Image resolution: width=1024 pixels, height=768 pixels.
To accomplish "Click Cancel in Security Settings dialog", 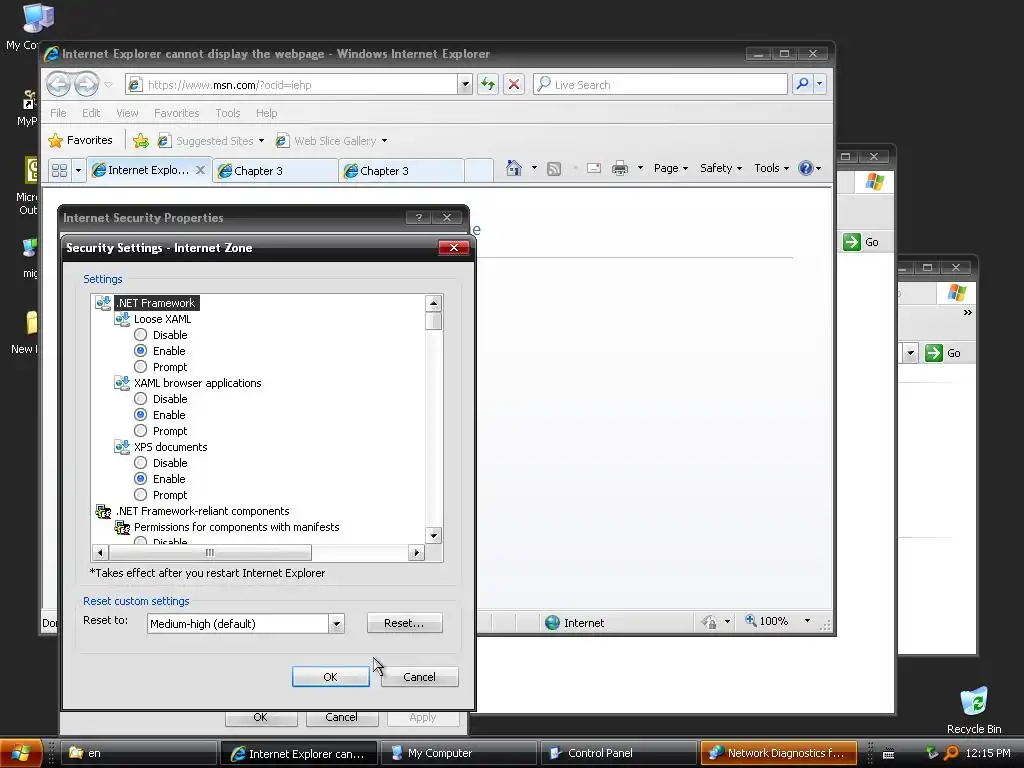I will tap(419, 677).
